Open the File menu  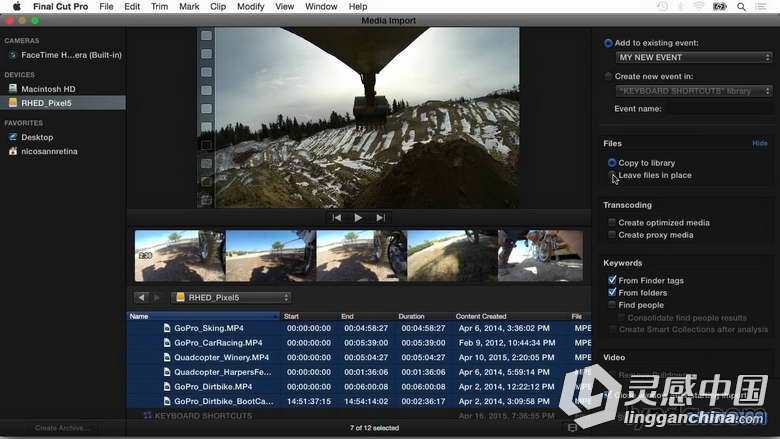click(106, 6)
